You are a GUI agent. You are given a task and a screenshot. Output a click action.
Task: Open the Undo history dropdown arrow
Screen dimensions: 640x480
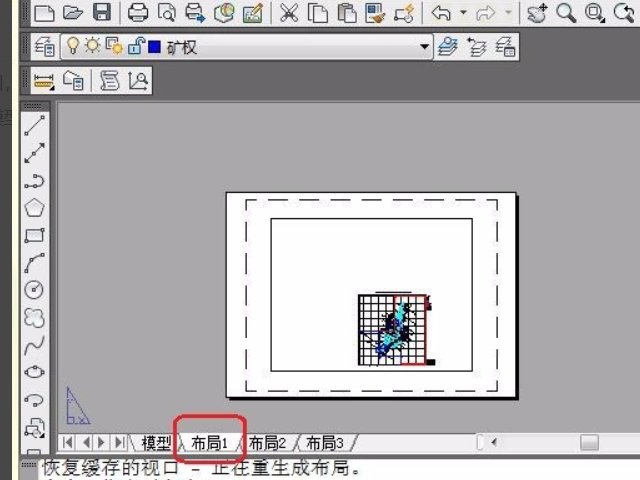463,13
